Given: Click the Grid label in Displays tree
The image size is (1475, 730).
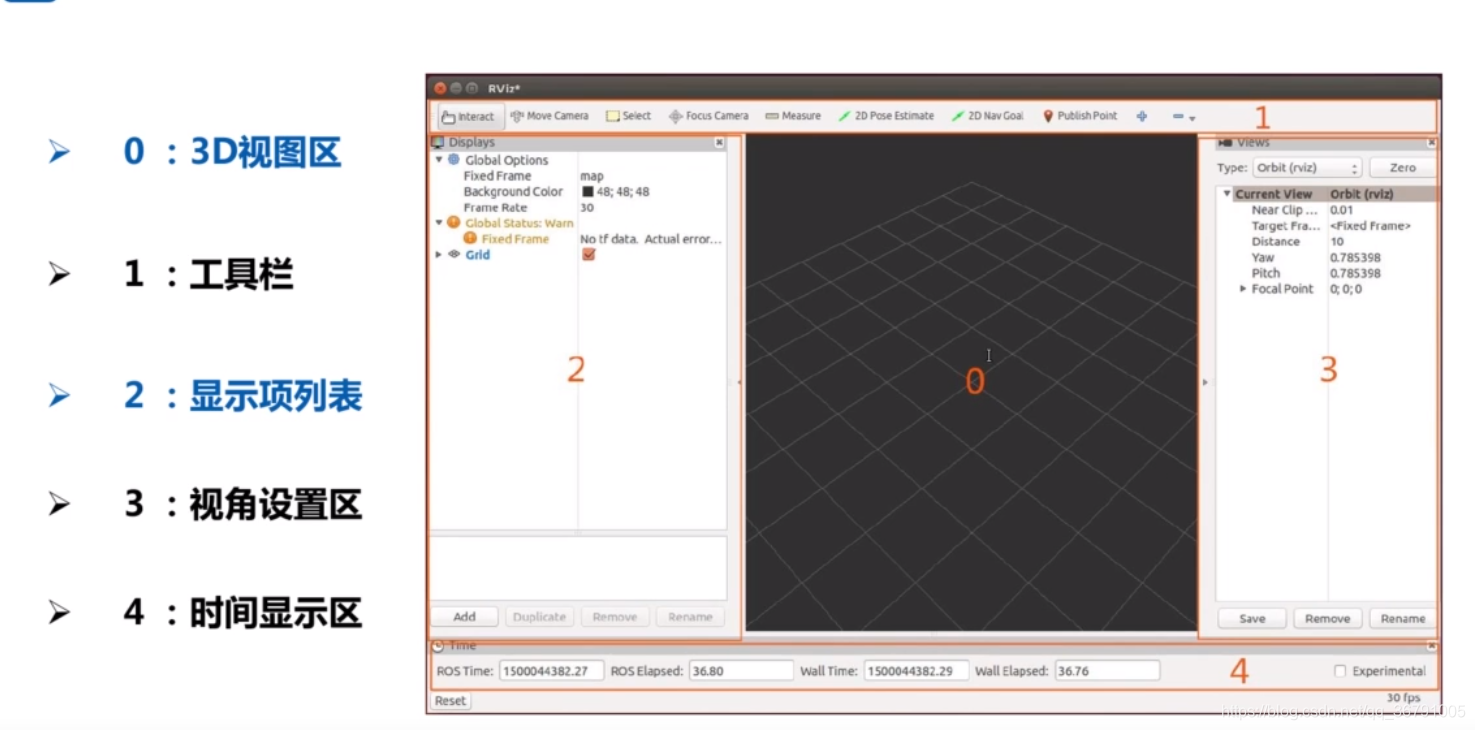Looking at the screenshot, I should [477, 255].
